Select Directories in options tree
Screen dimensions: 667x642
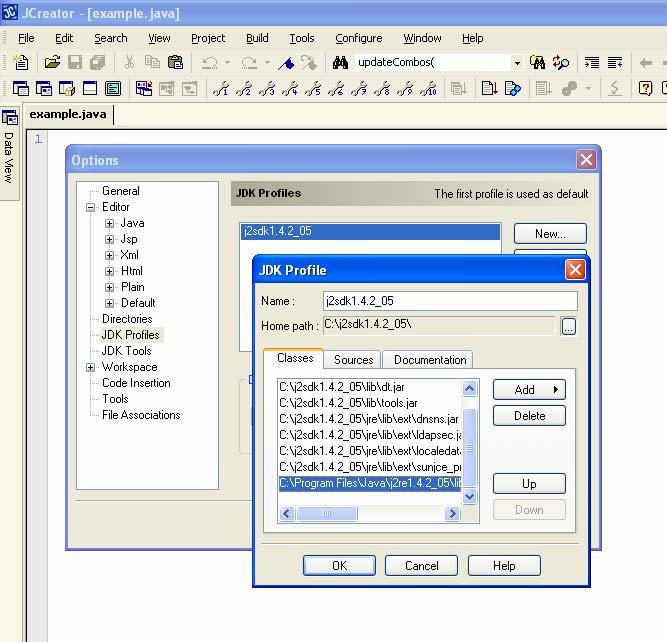coord(127,319)
